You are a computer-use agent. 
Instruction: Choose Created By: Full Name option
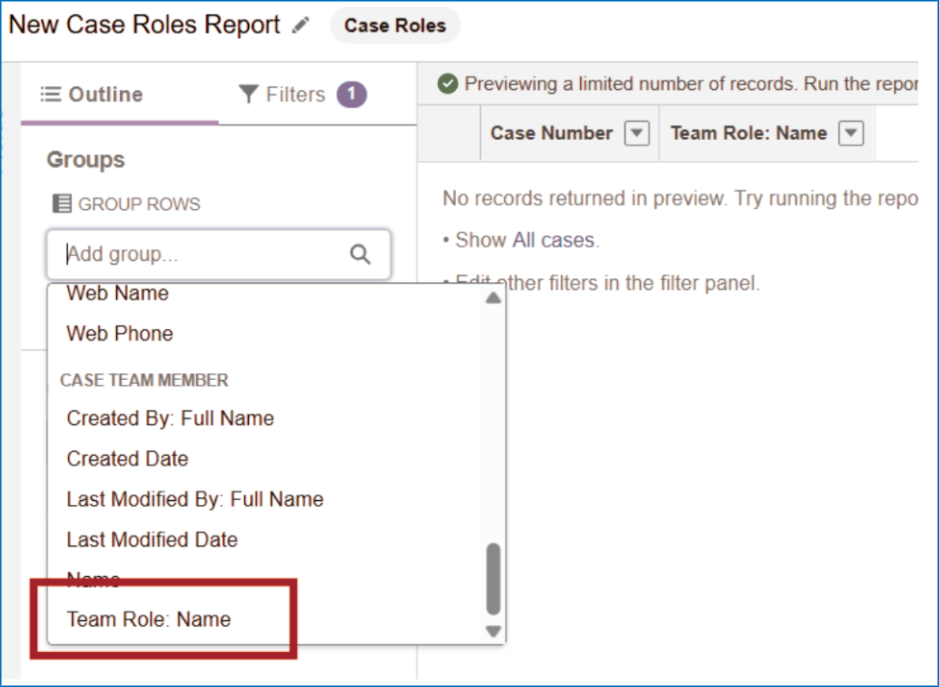tap(170, 418)
